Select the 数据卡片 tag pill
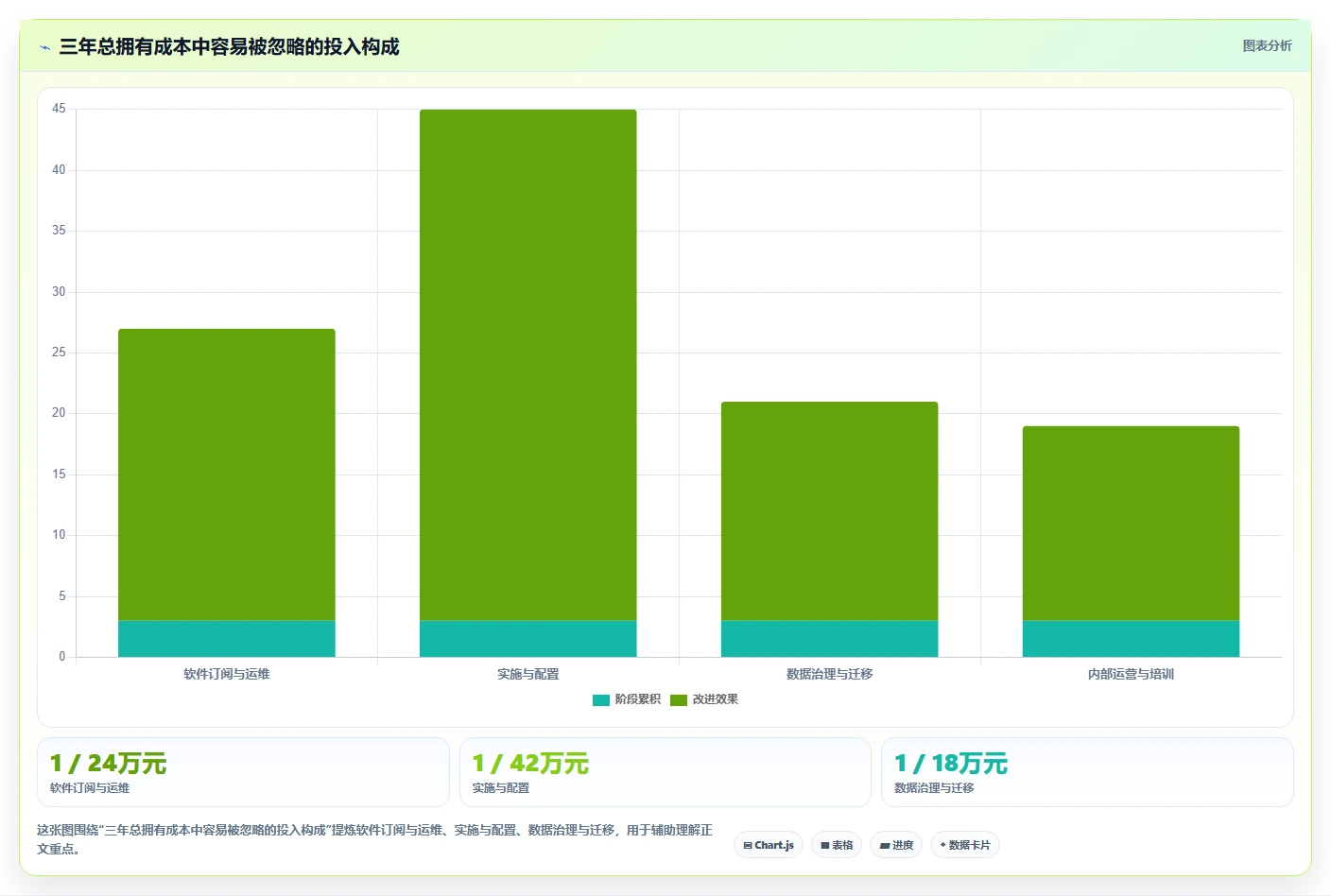1331x896 pixels. click(x=965, y=845)
